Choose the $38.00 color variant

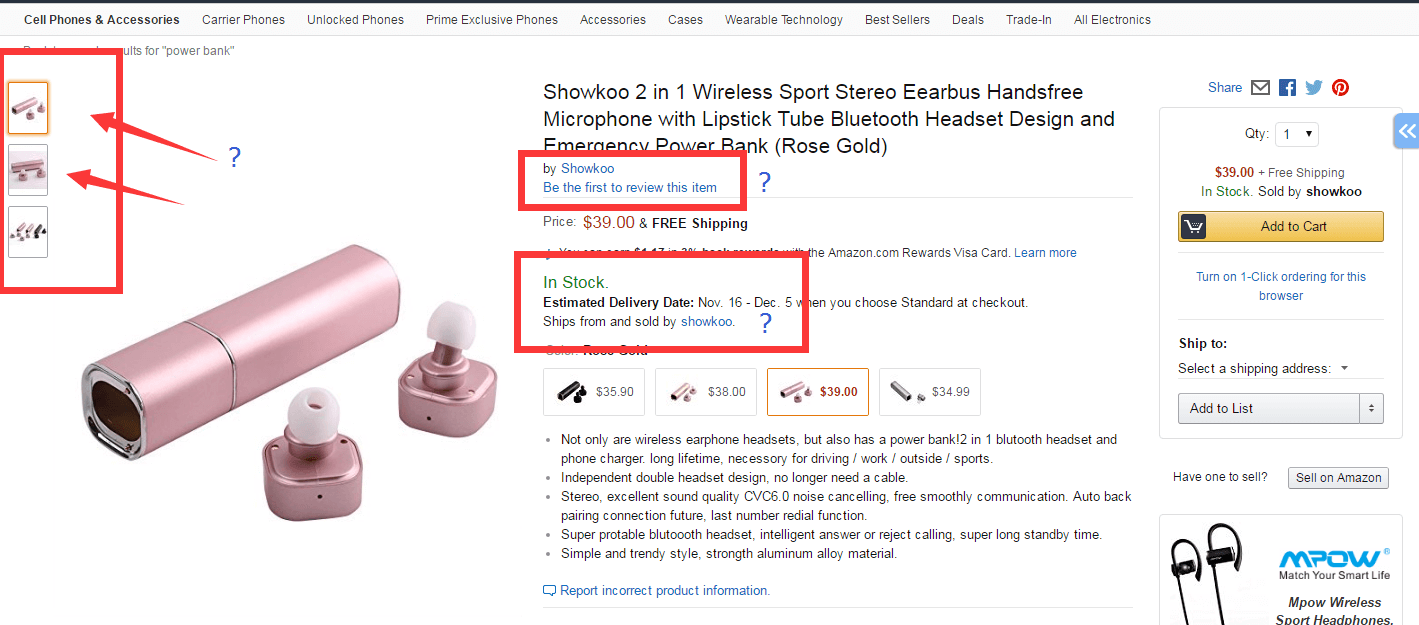click(x=706, y=392)
